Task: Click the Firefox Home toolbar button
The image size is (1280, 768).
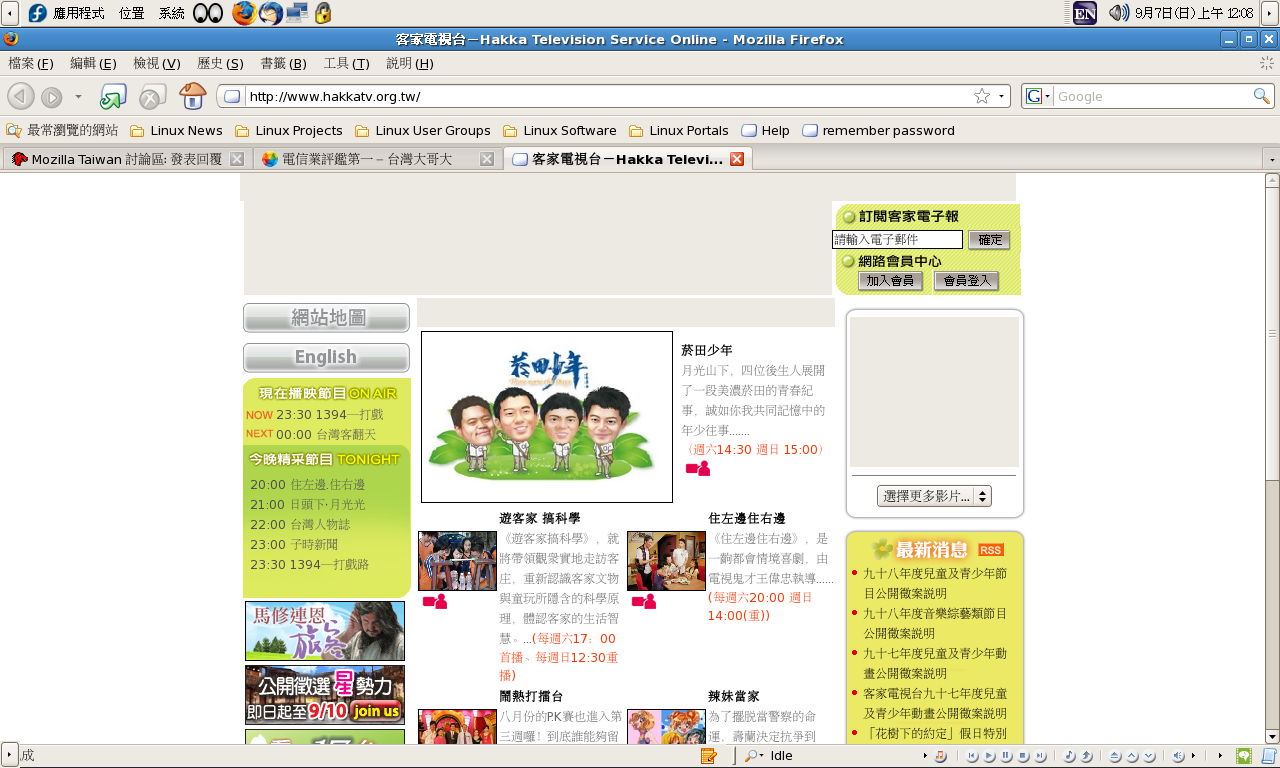Action: pyautogui.click(x=192, y=96)
